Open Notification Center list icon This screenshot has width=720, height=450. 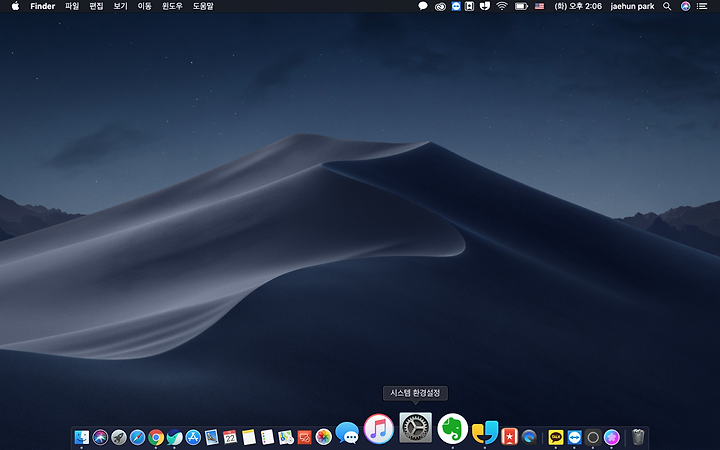click(702, 6)
